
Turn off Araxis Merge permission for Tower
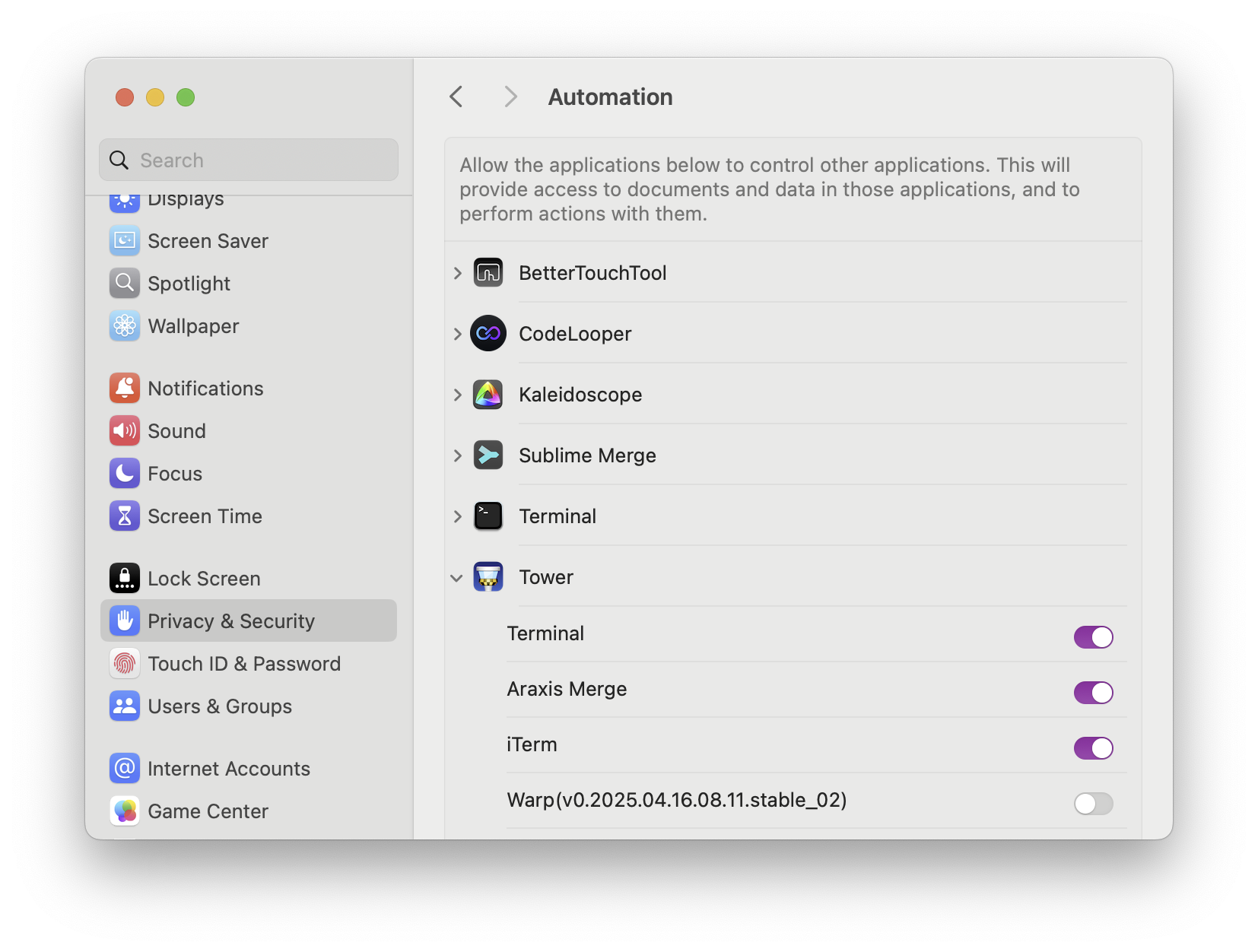[1093, 693]
